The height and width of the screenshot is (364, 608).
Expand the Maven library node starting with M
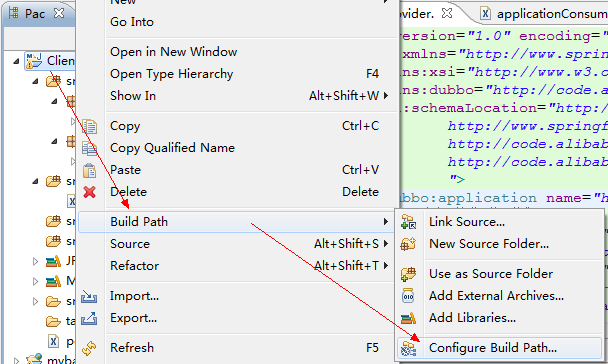coord(35,281)
